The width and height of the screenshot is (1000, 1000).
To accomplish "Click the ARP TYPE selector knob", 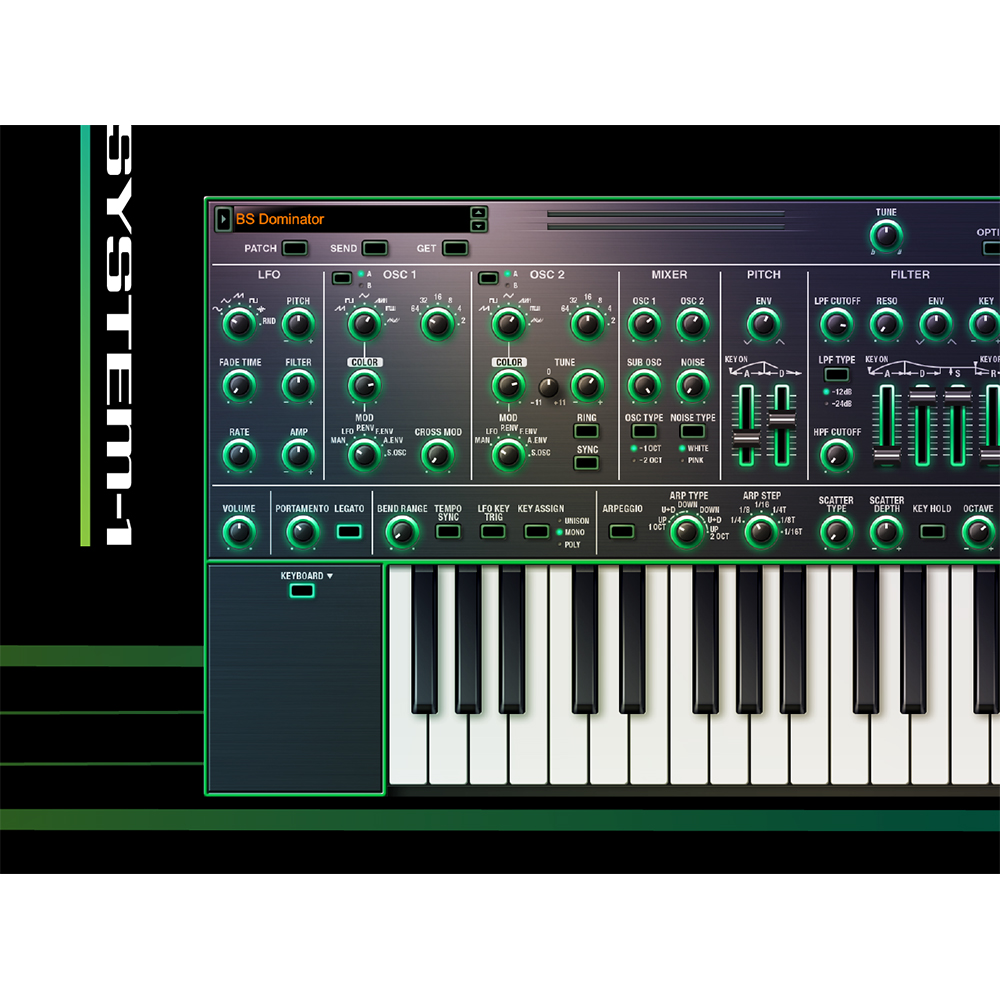I will 686,531.
